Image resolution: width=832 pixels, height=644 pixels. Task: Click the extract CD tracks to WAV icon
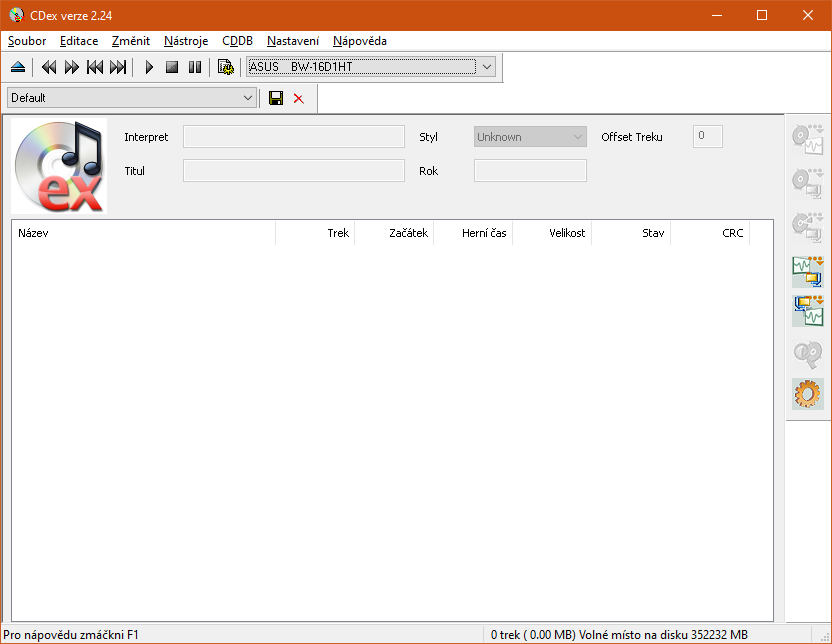click(808, 139)
